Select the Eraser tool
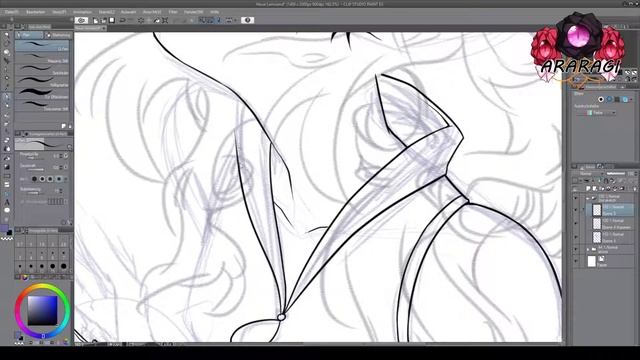Screen dimensions: 640x360 pos(7,140)
